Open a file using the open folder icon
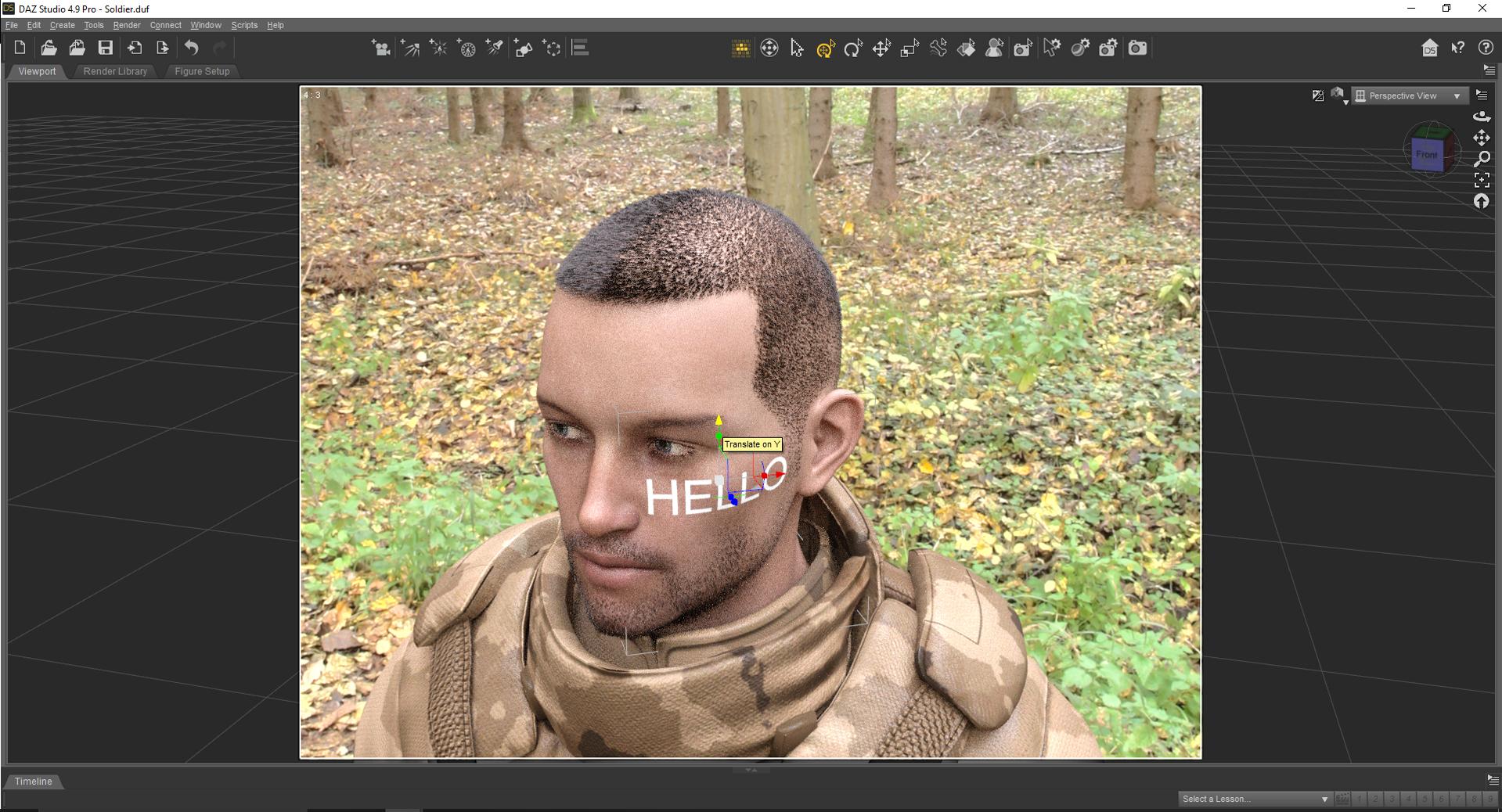 [x=49, y=48]
